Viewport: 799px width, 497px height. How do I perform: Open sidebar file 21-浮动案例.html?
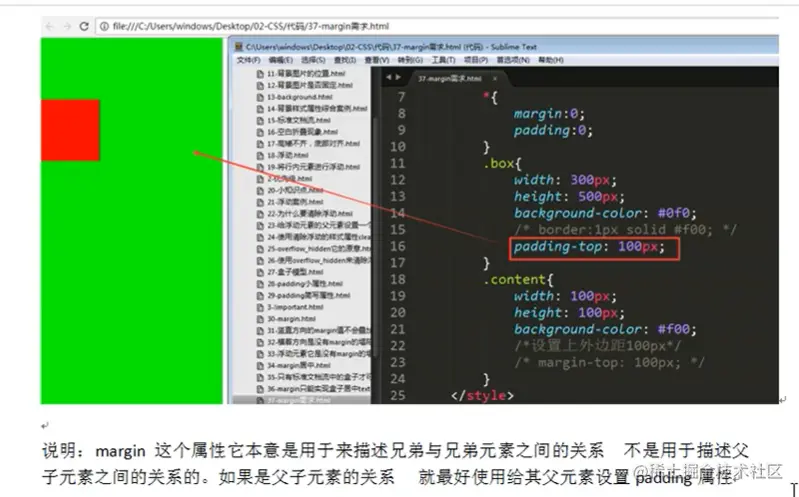coord(295,202)
